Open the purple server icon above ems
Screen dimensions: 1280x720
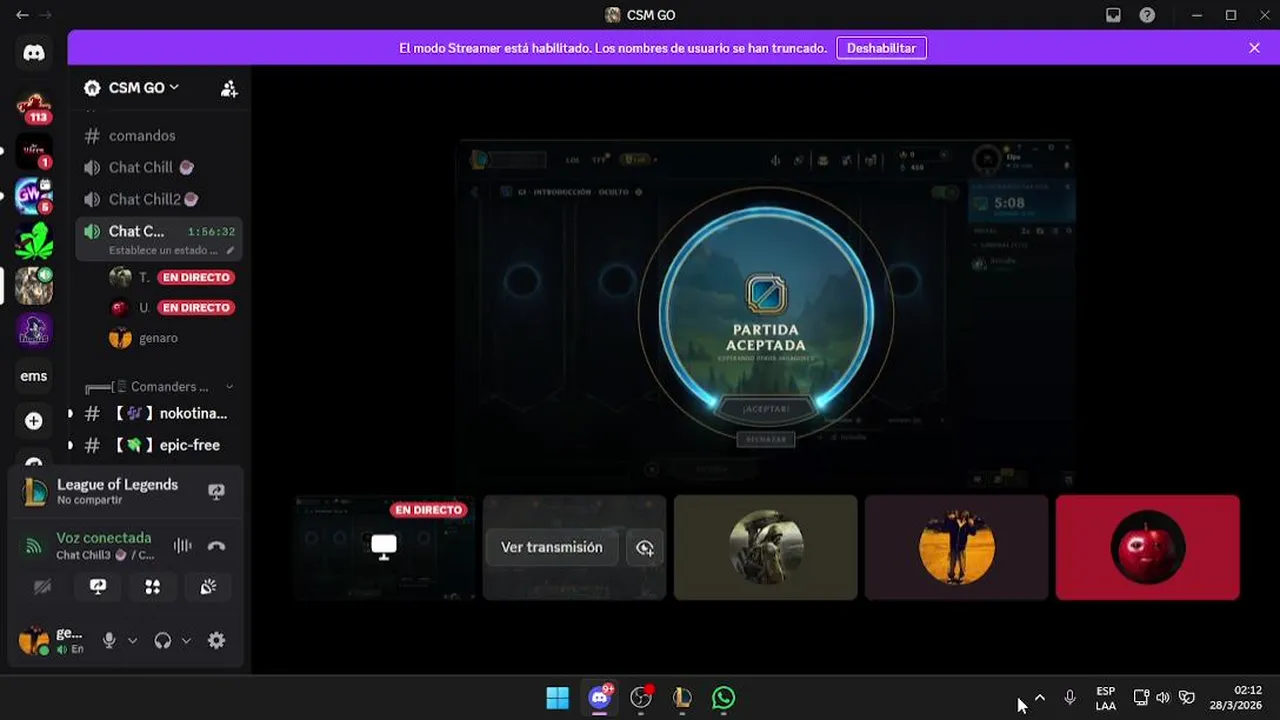pos(34,330)
